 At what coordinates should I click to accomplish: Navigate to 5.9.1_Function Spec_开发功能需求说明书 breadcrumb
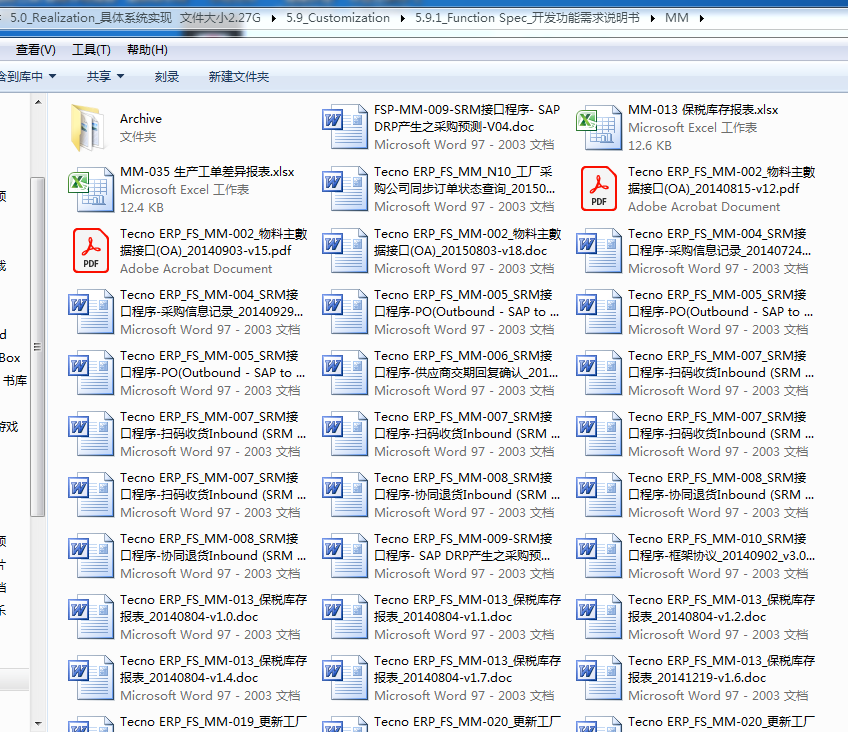point(527,18)
